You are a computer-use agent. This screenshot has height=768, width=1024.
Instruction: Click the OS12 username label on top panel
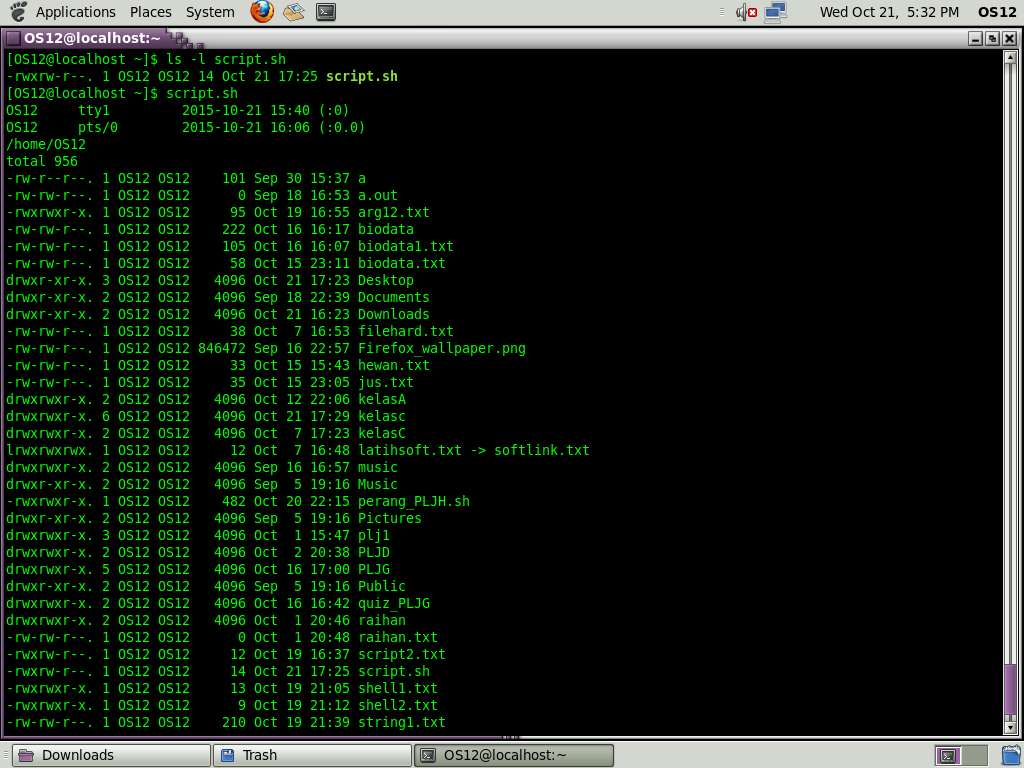pos(997,11)
